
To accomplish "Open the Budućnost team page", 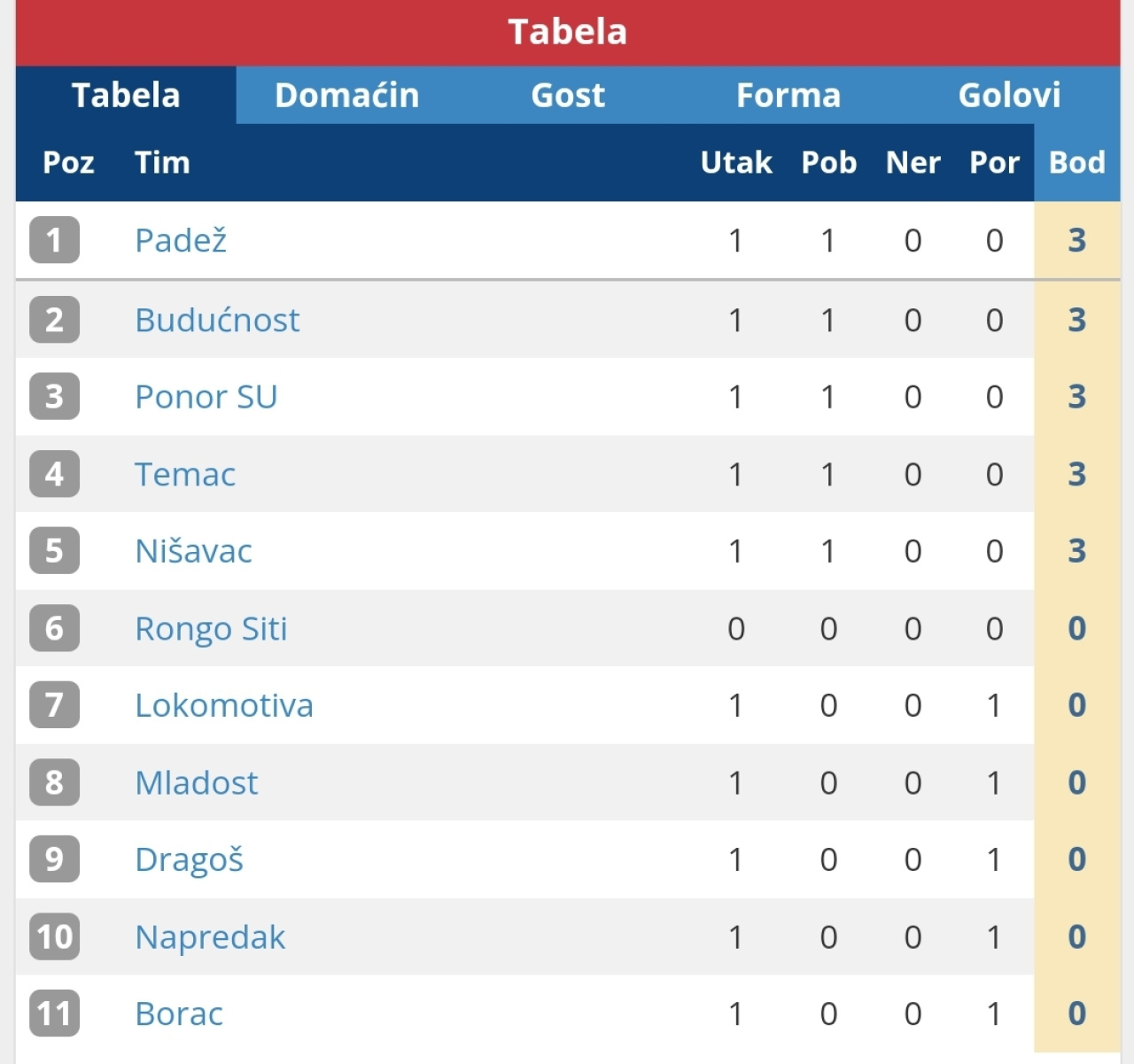I will [x=217, y=320].
